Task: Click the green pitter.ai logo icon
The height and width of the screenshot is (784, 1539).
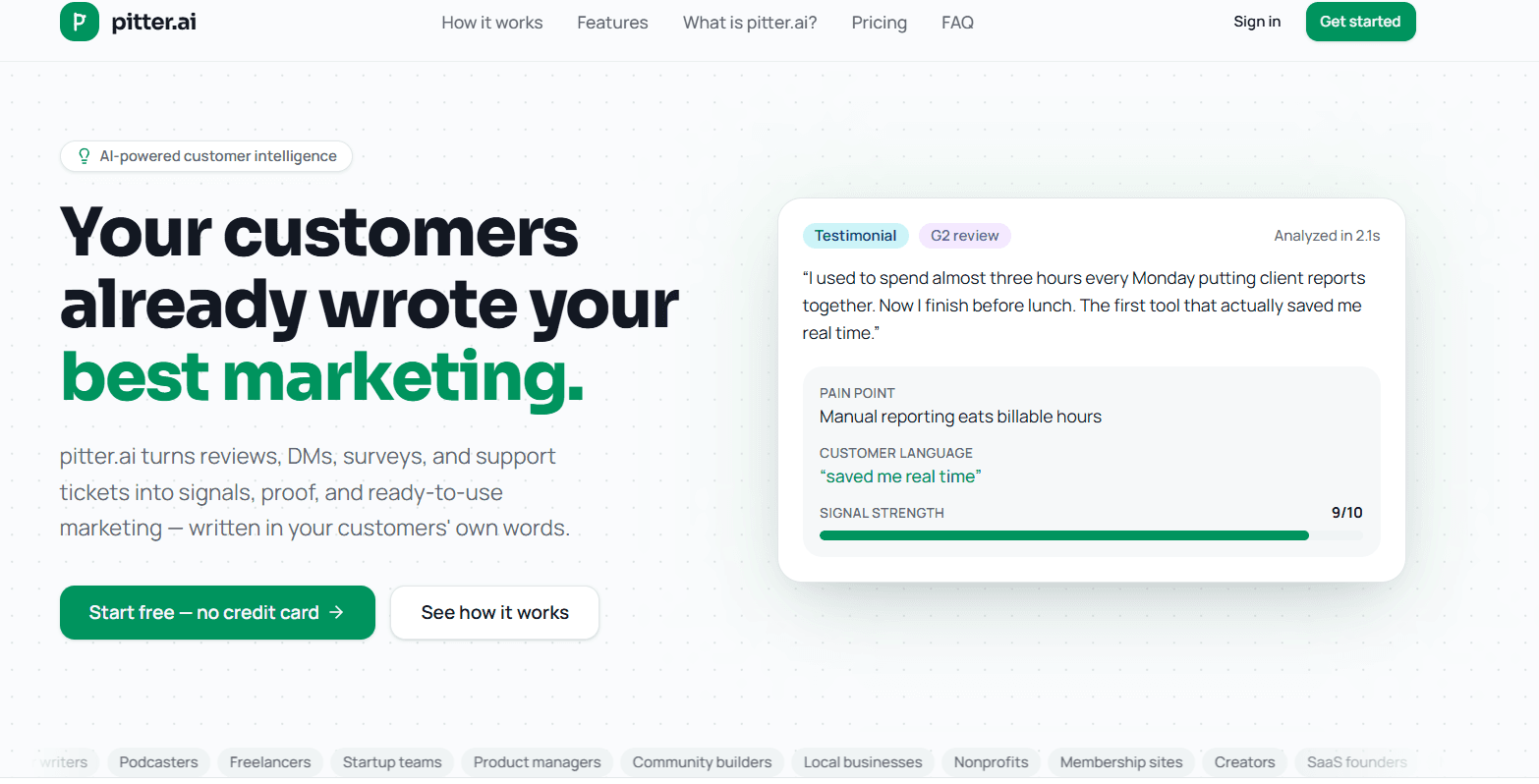Action: pos(80,22)
